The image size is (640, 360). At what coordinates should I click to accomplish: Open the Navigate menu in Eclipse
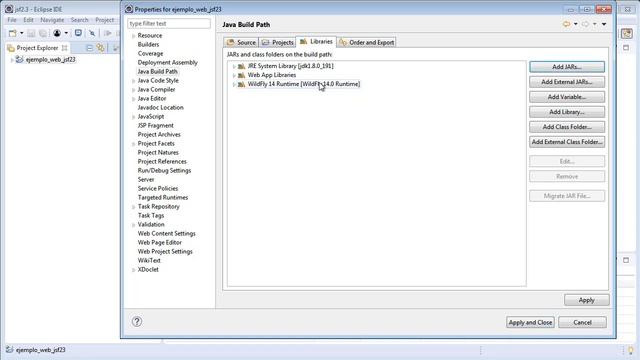point(52,20)
